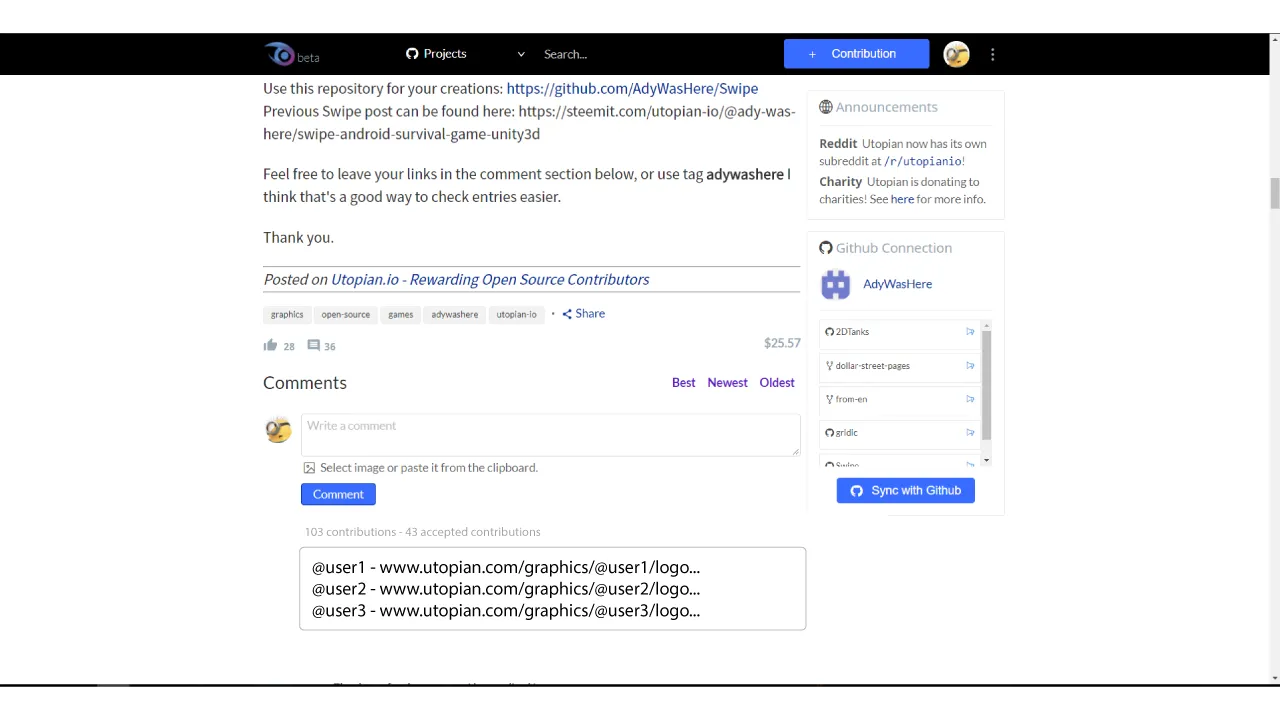Create a new Contribution
This screenshot has height=720, width=1280.
[856, 54]
